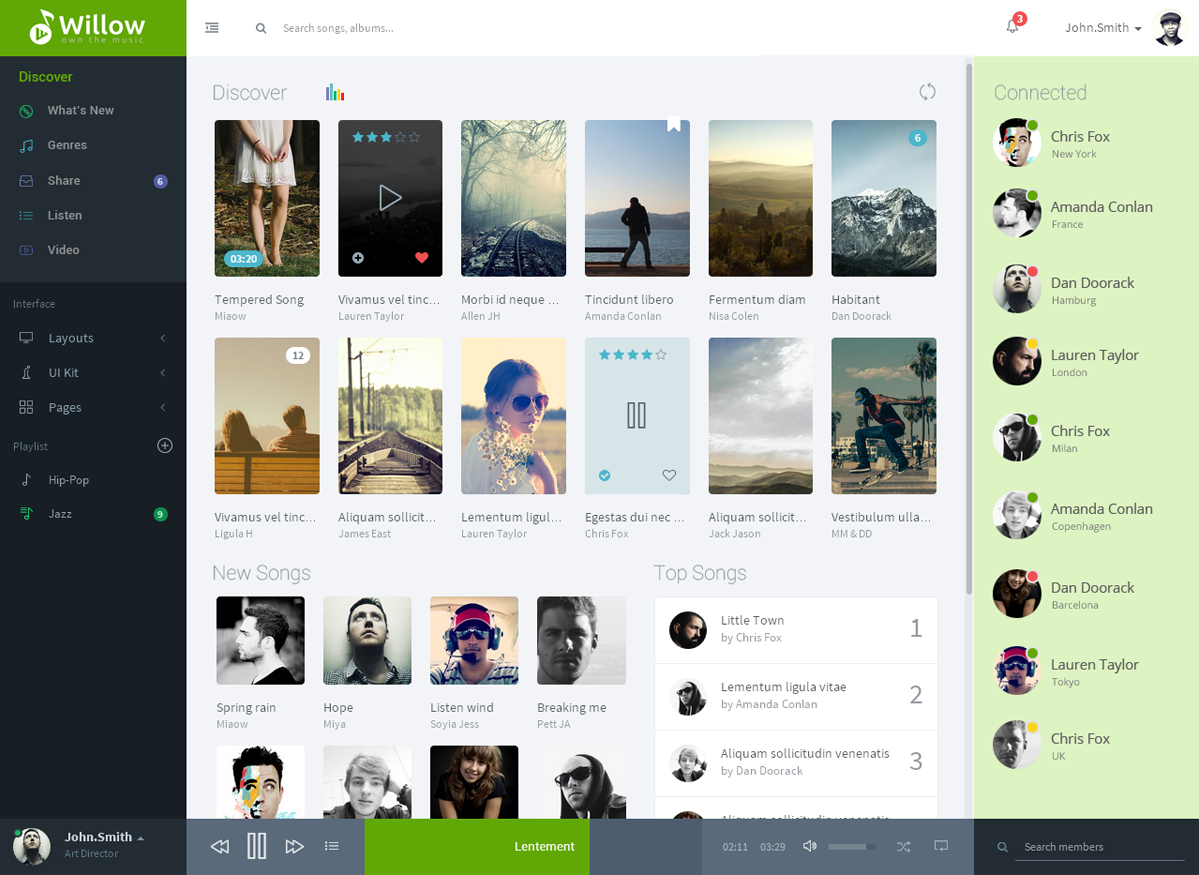Toggle heart outline on Egestas dui card

[x=669, y=475]
